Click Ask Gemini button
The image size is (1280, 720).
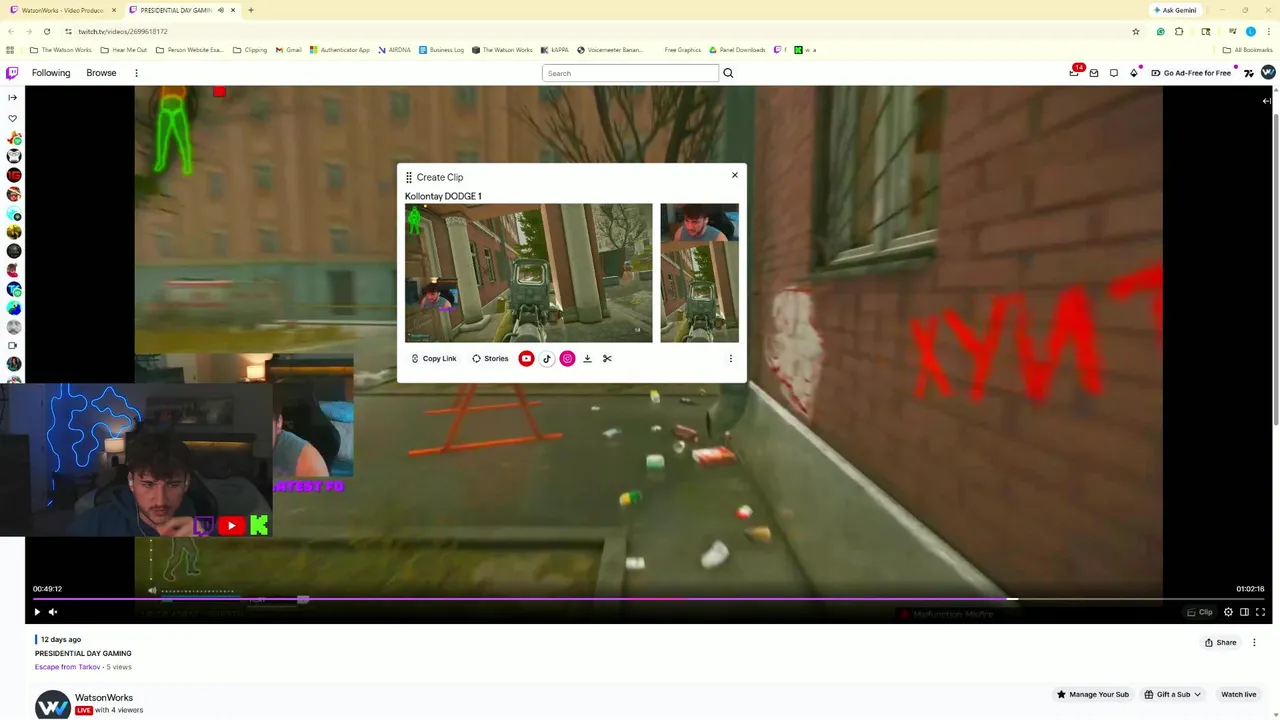pos(1175,10)
